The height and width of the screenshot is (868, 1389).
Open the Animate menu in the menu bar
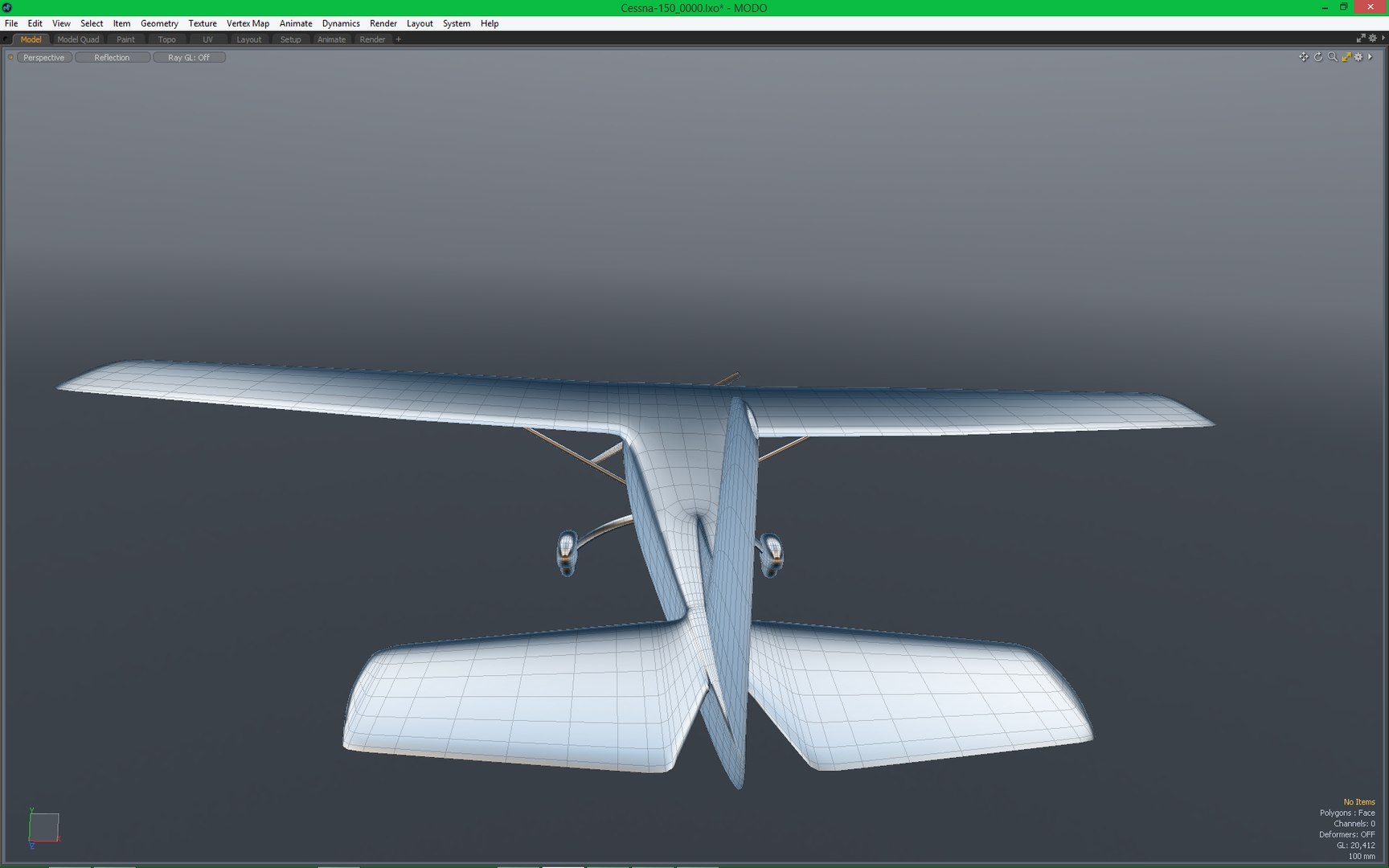point(296,23)
